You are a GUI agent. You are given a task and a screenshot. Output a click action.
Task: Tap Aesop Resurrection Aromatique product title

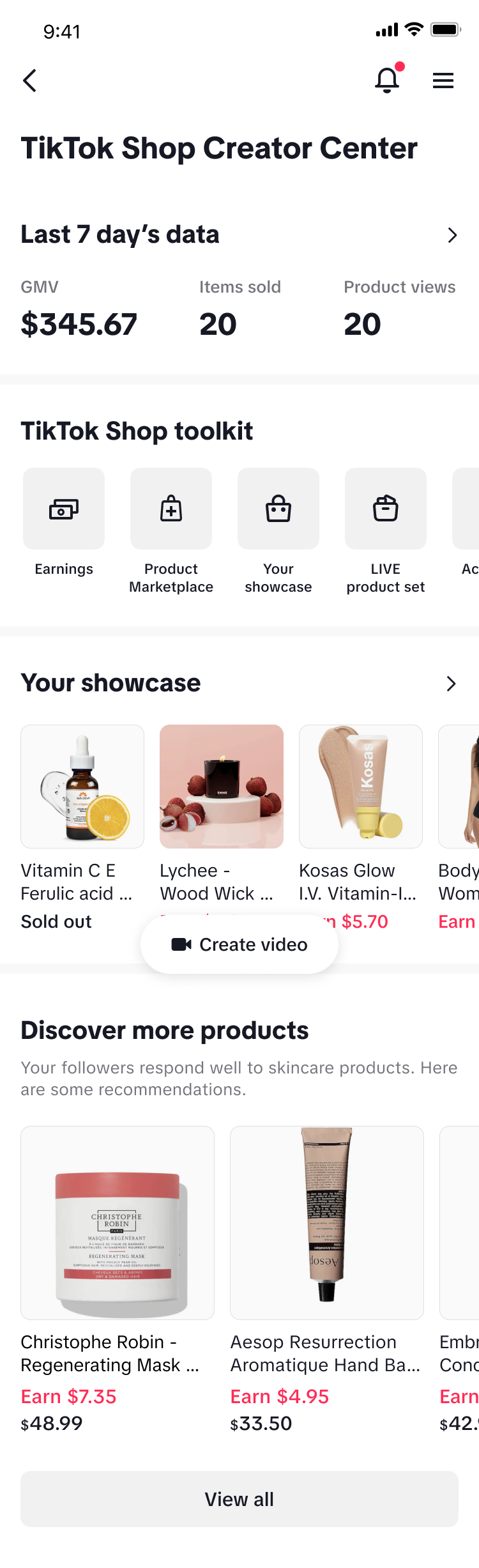326,1354
